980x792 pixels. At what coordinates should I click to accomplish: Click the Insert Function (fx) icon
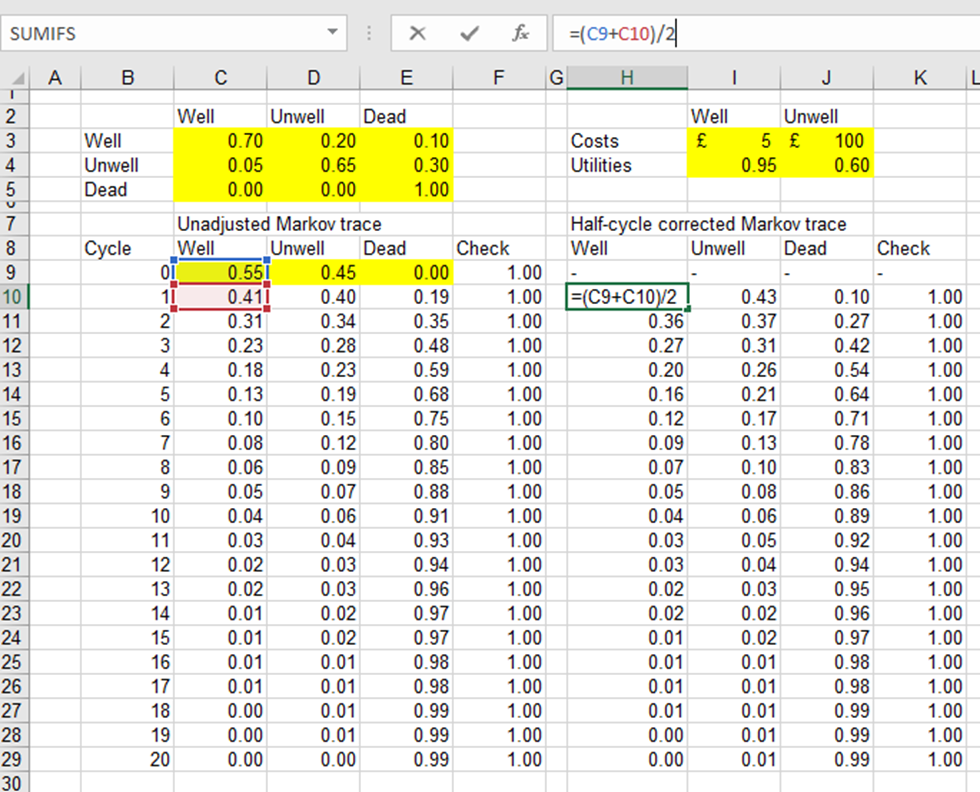pyautogui.click(x=521, y=33)
